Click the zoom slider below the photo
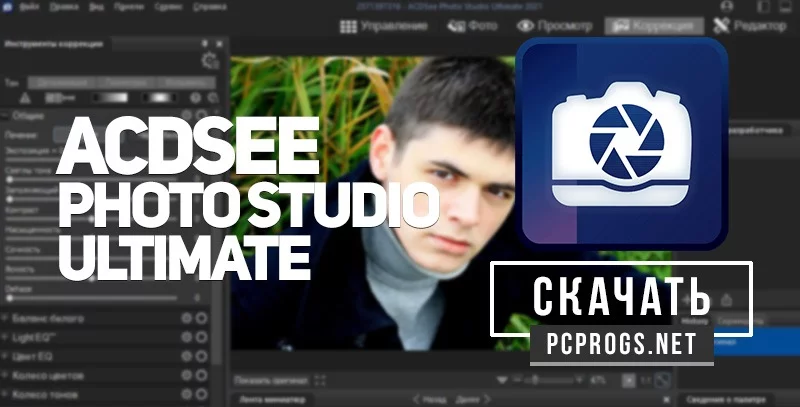This screenshot has width=800, height=407. pyautogui.click(x=550, y=380)
